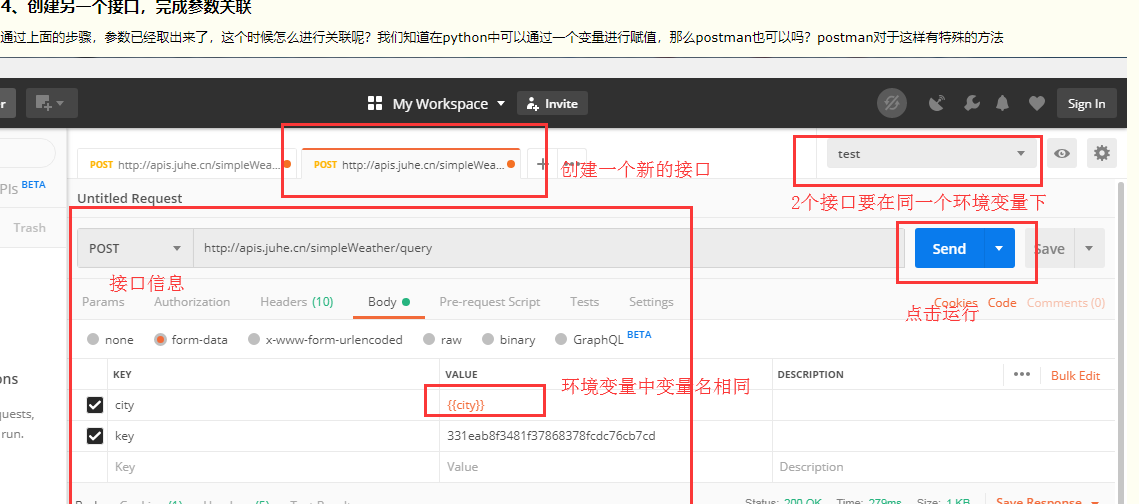This screenshot has width=1139, height=504.
Task: Uncheck the city parameter checkbox
Action: 94,405
